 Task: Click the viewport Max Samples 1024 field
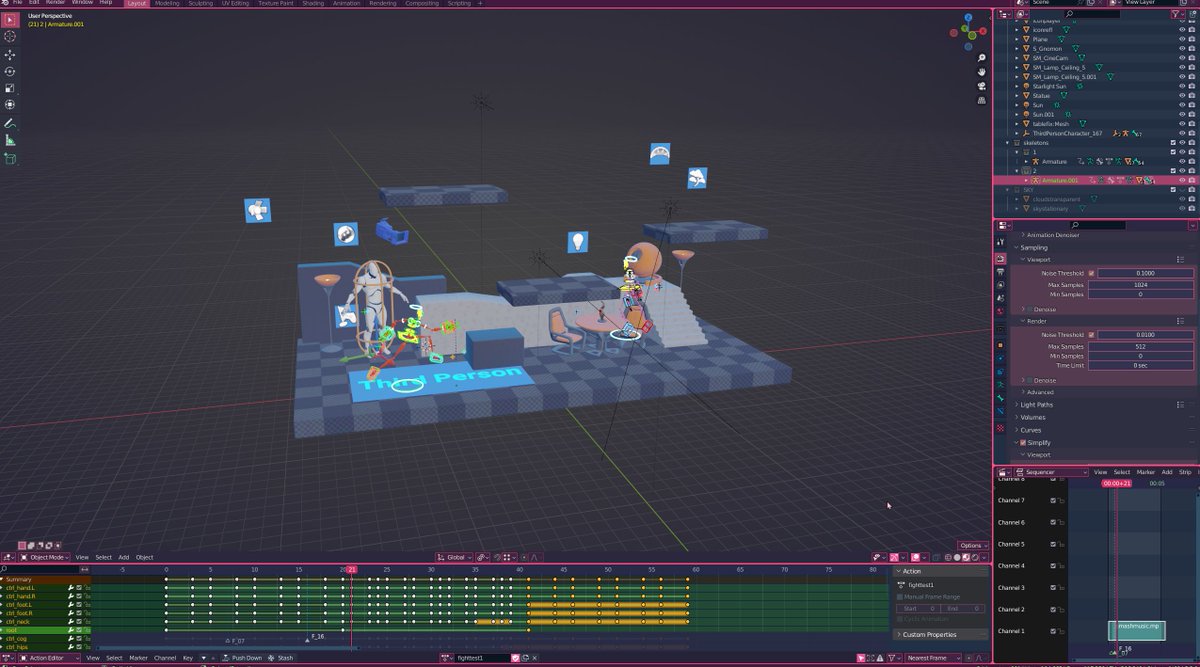click(1141, 285)
